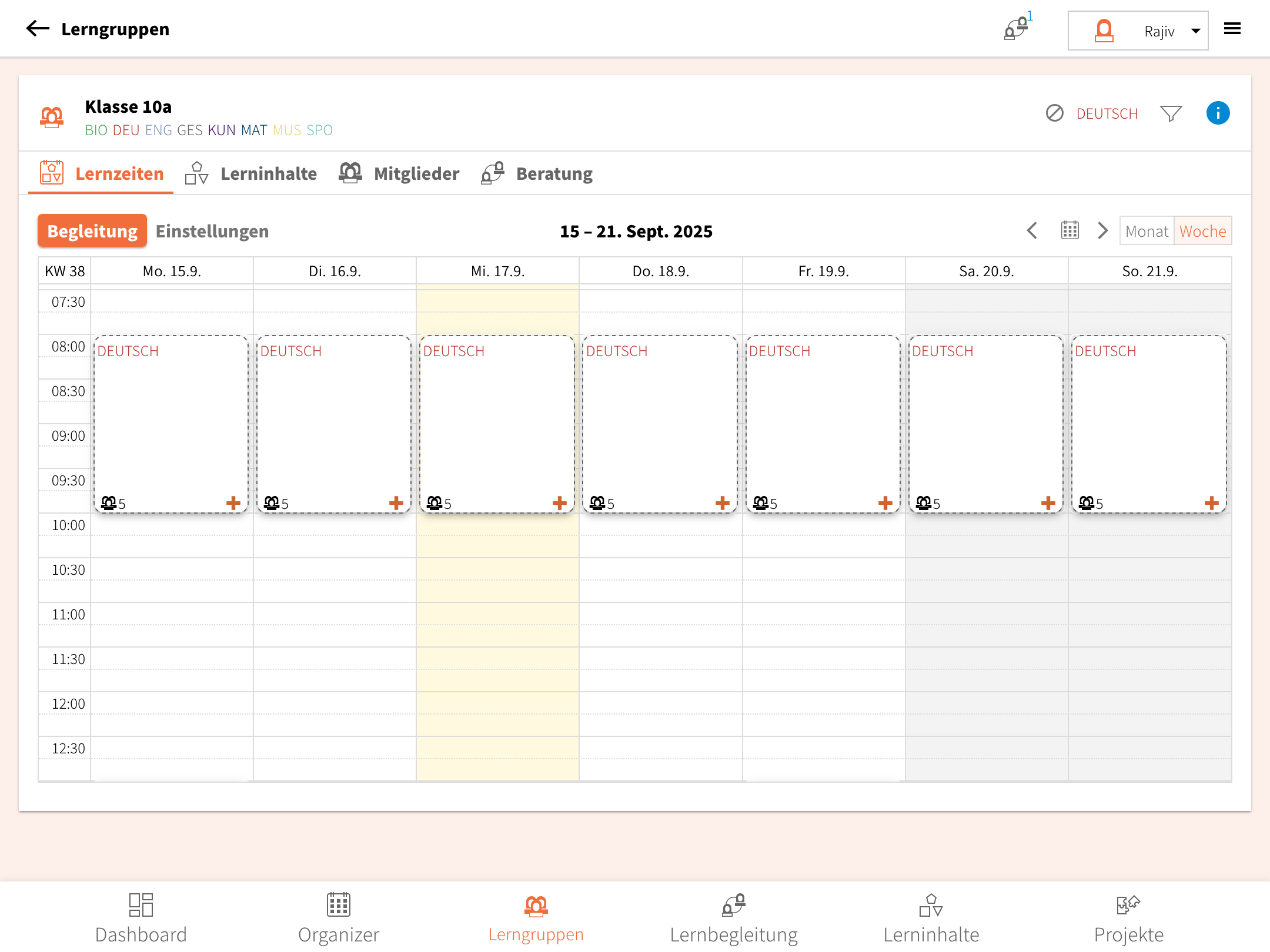This screenshot has width=1270, height=952.
Task: Select the MAT subject color label
Action: [254, 130]
